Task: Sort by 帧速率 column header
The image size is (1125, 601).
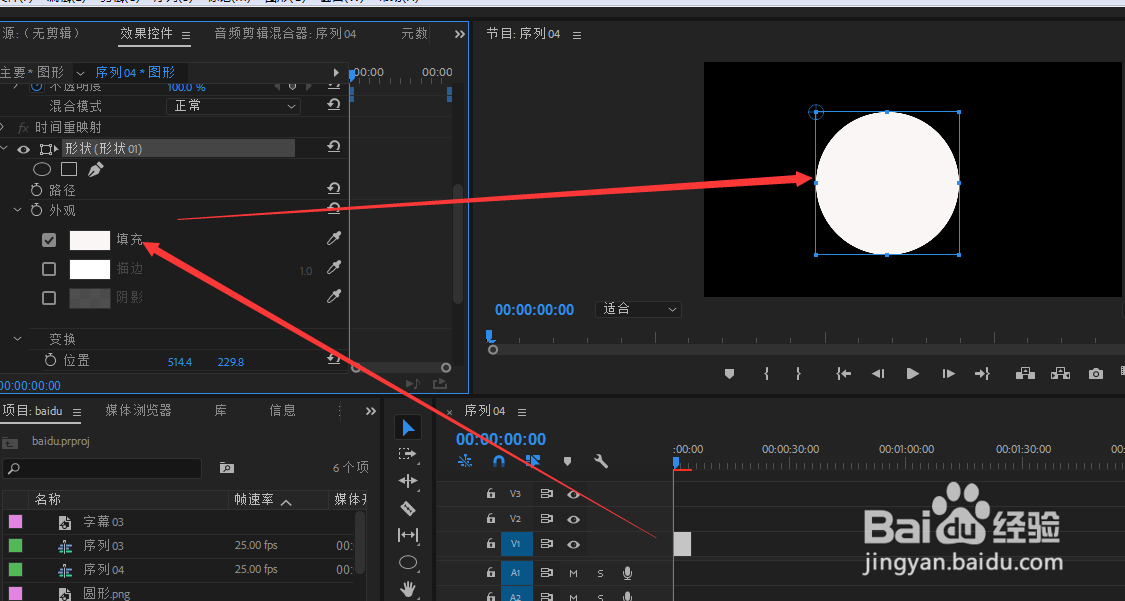Action: point(254,500)
